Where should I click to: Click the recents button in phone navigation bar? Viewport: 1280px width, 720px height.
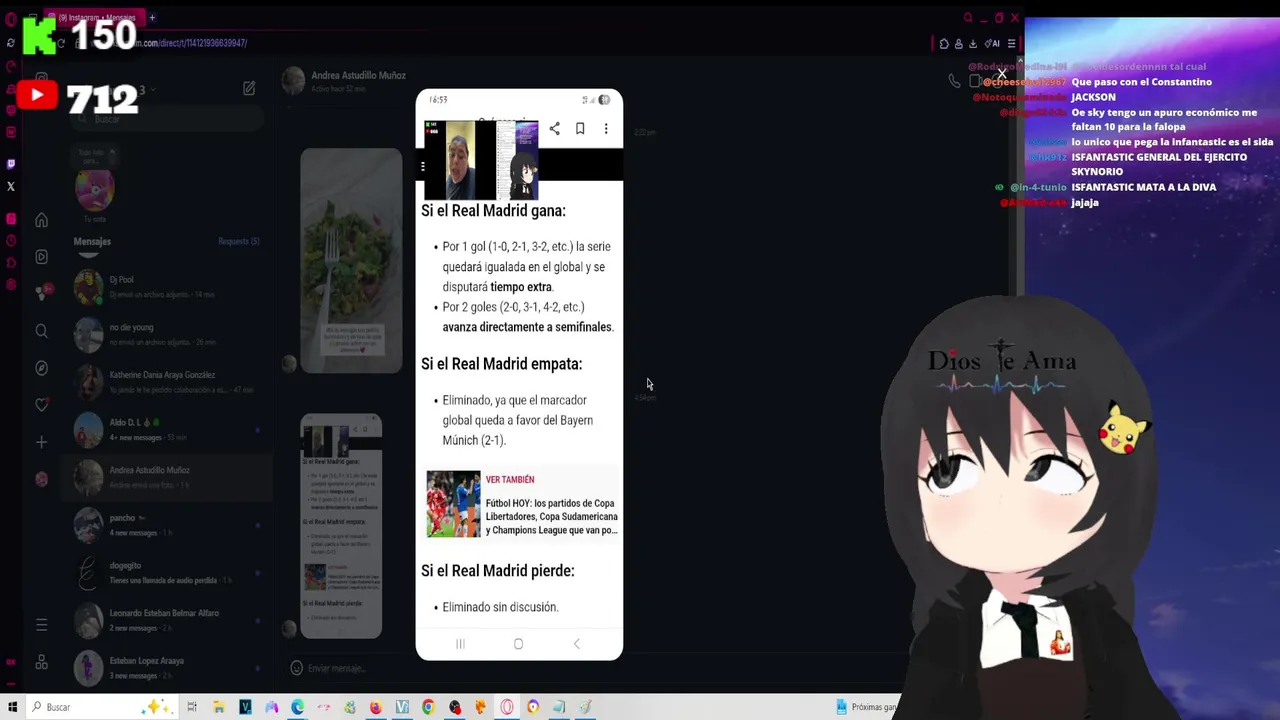point(460,644)
